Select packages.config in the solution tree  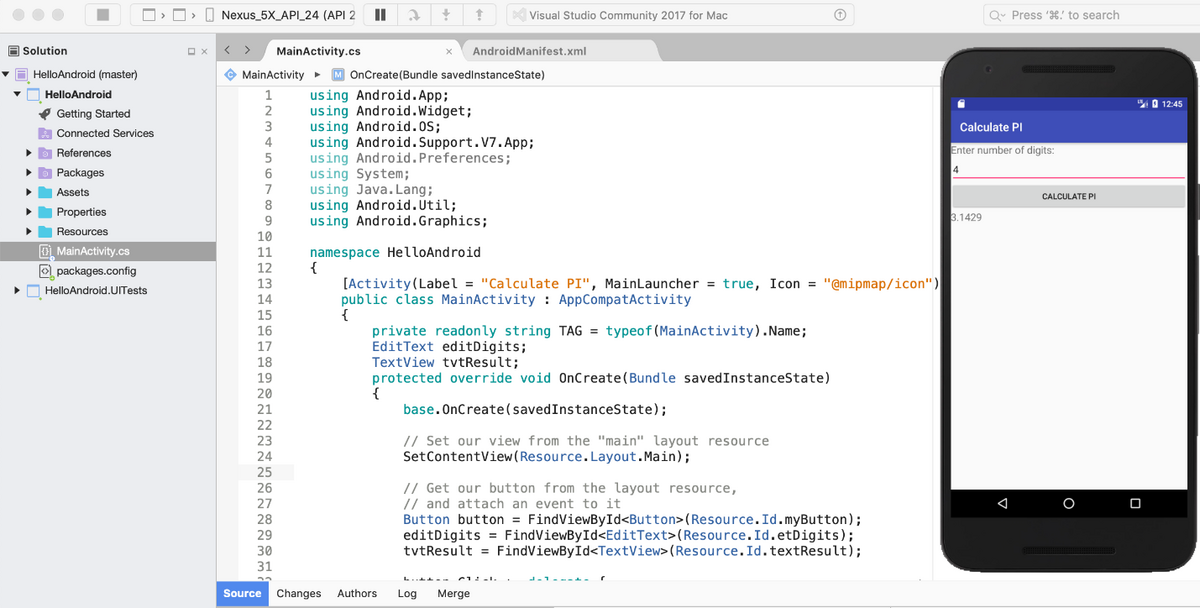coord(96,271)
